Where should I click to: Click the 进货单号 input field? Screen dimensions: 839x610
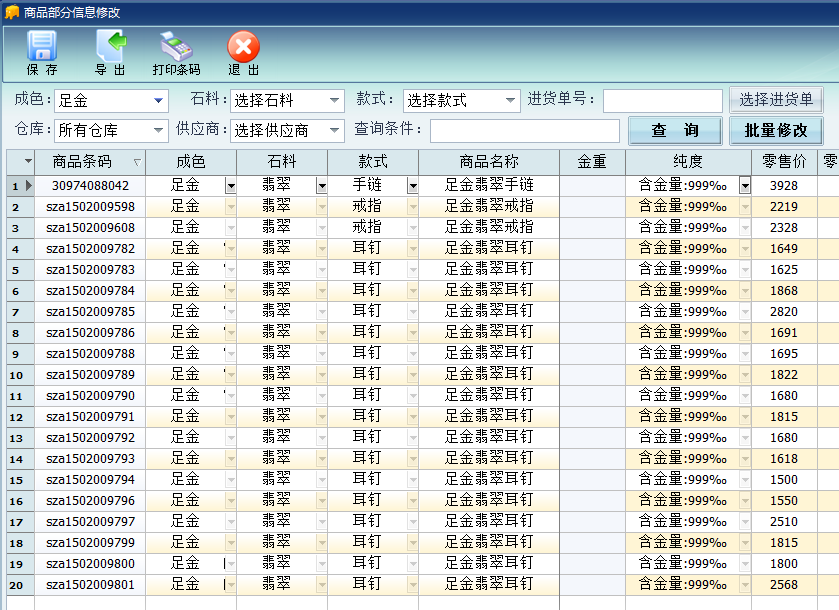[662, 101]
